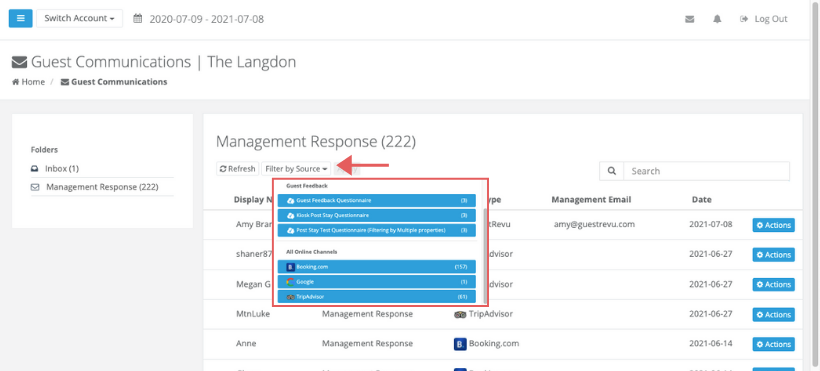Open the bell notifications icon

tap(717, 19)
